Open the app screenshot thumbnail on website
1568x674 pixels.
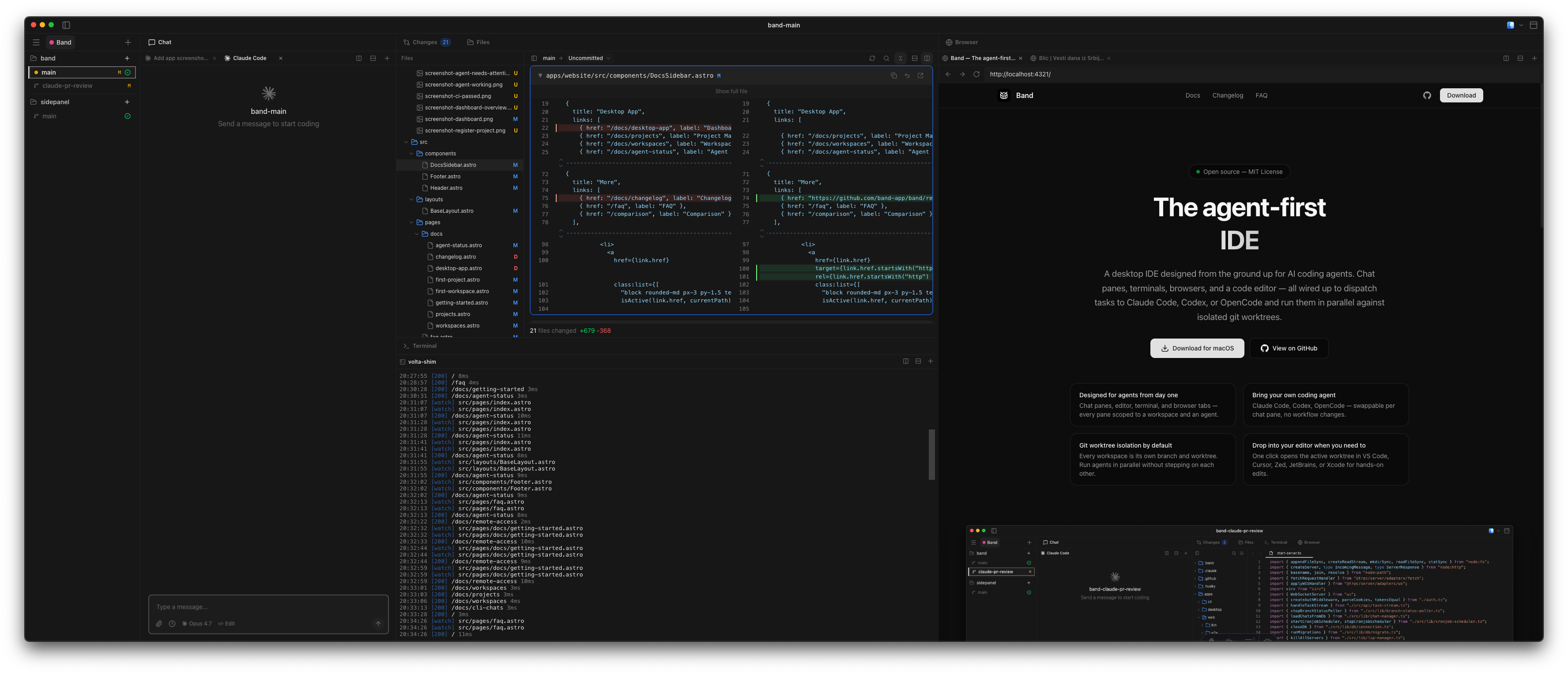click(x=1239, y=583)
